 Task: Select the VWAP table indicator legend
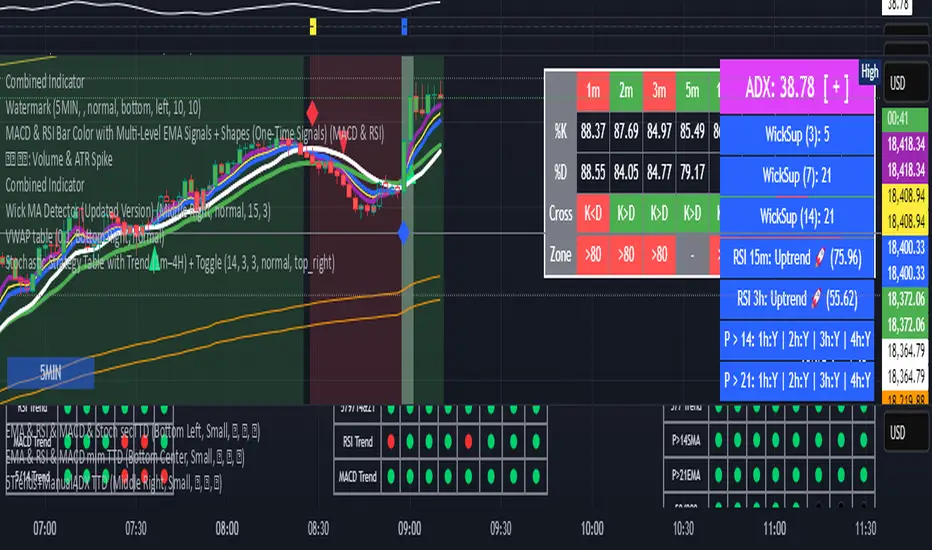tap(84, 237)
